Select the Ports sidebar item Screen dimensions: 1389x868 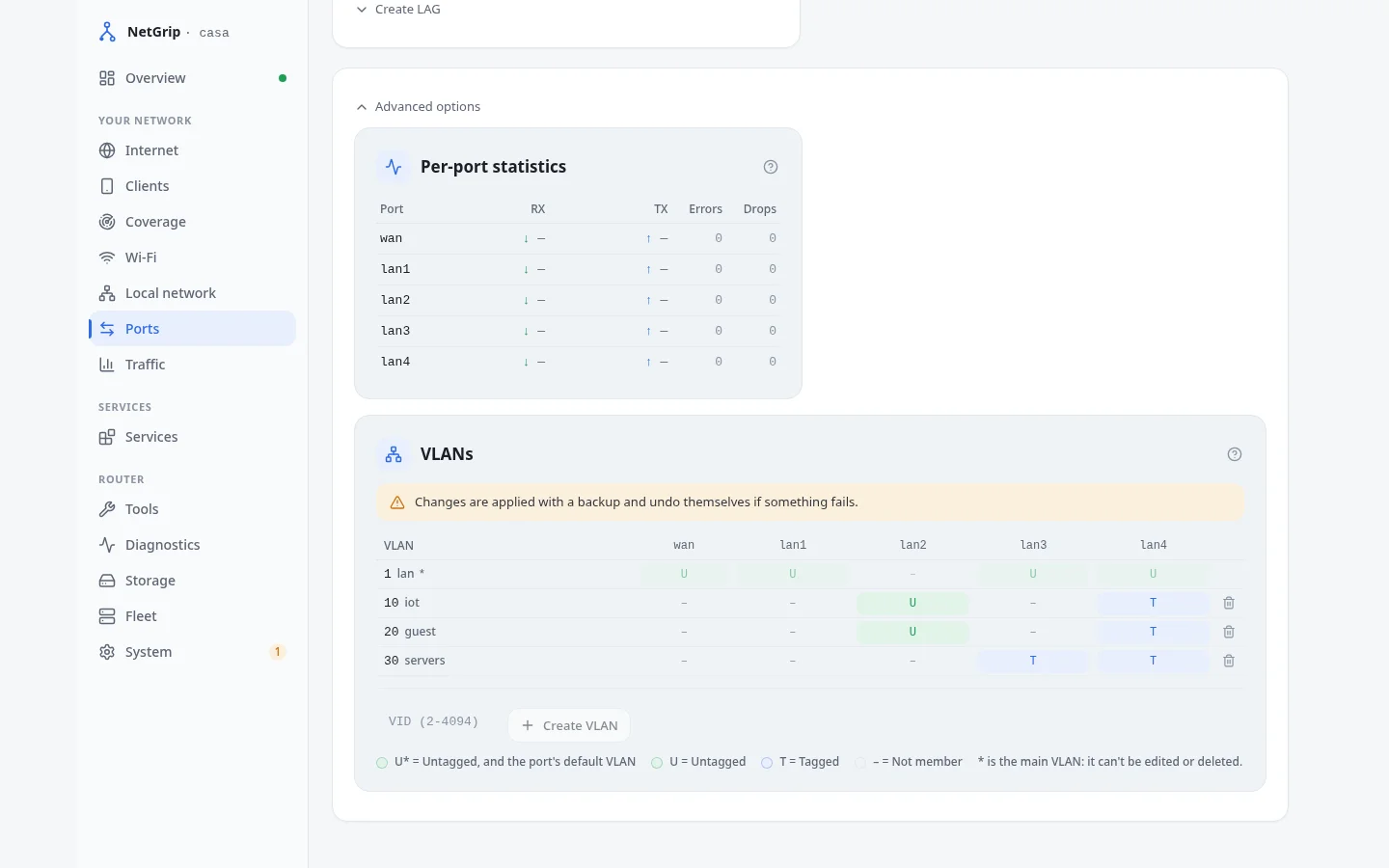tap(192, 329)
